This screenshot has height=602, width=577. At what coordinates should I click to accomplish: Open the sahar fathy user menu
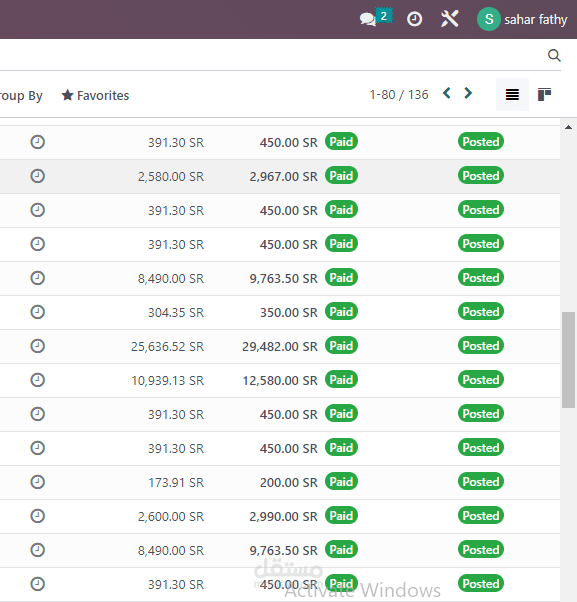[522, 19]
